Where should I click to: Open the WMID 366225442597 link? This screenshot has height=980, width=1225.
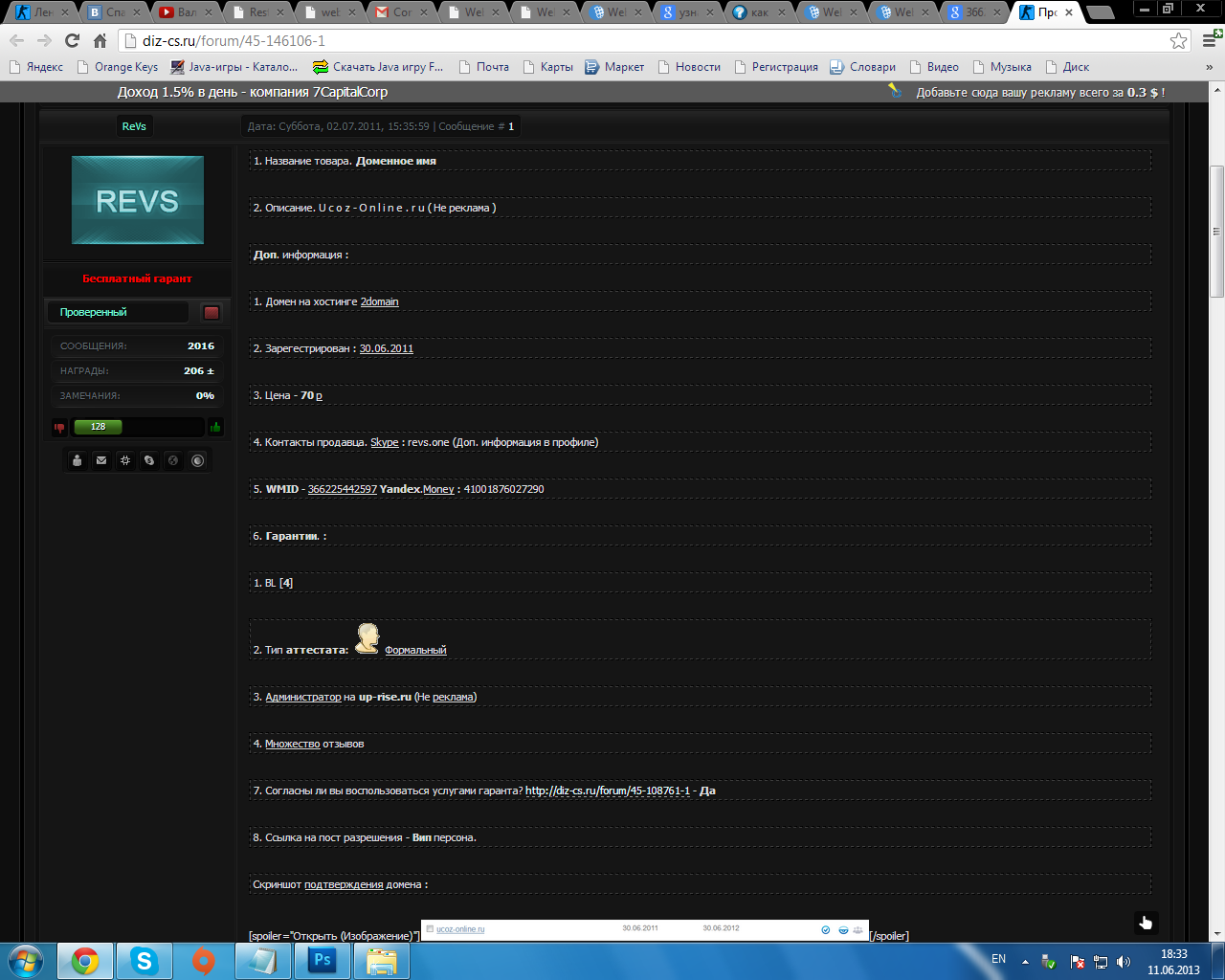343,489
